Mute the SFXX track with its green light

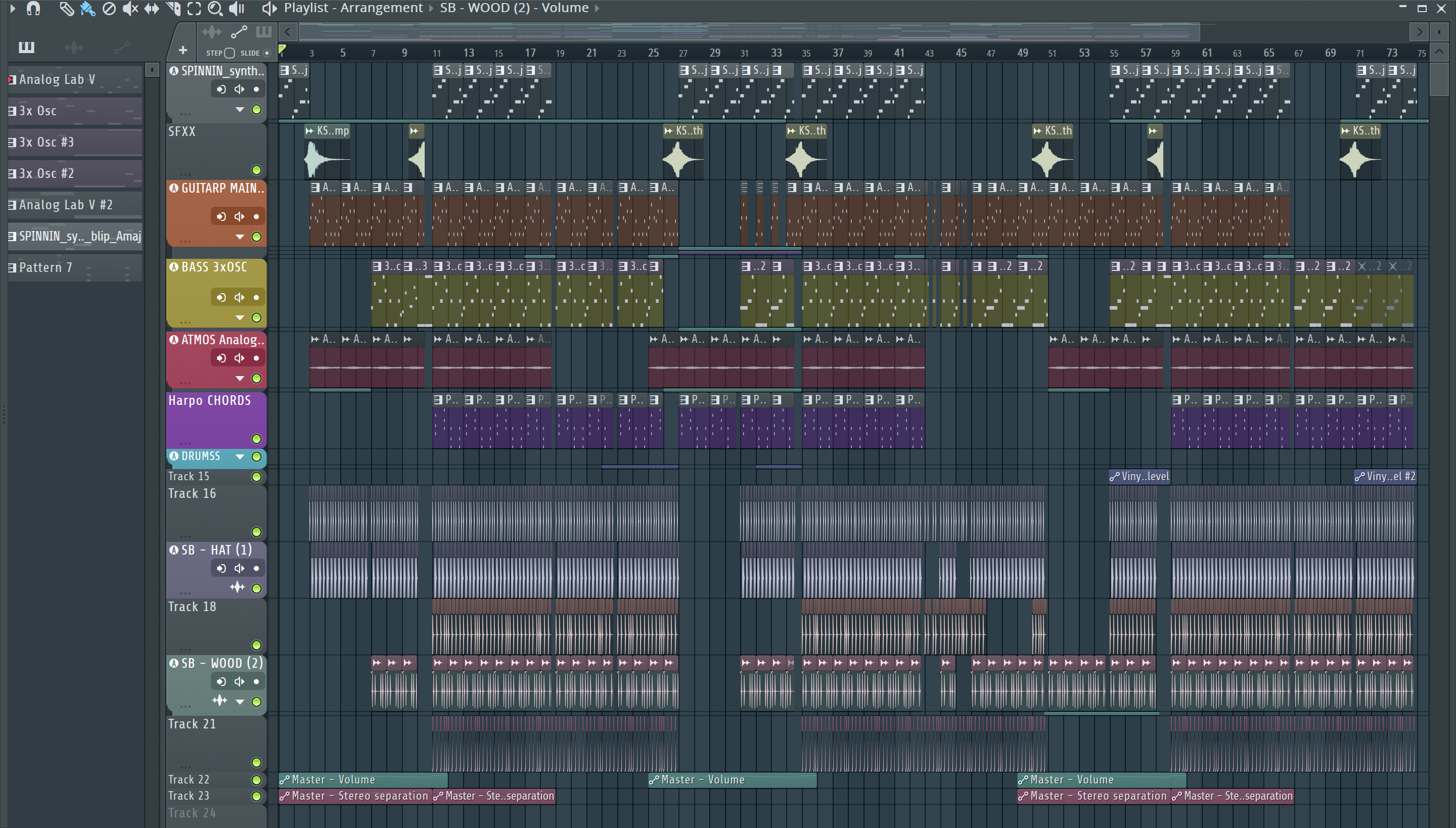click(x=256, y=170)
